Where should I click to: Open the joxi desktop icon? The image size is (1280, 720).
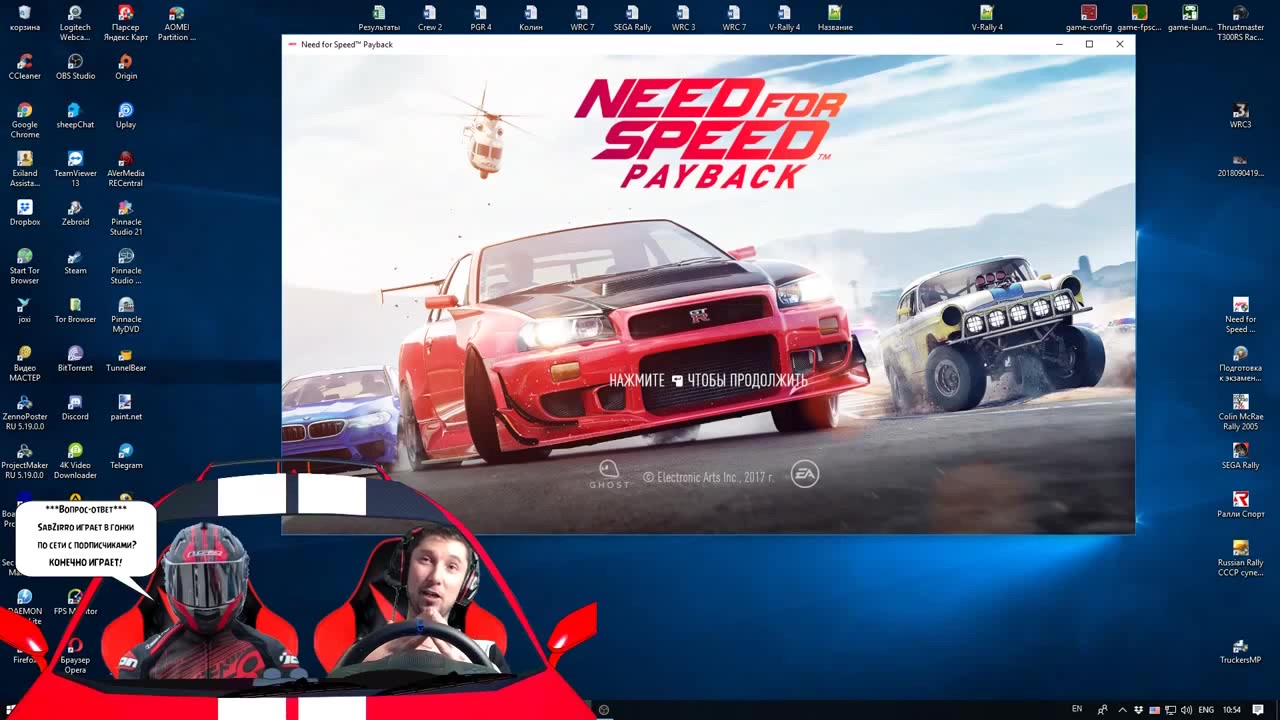(25, 311)
